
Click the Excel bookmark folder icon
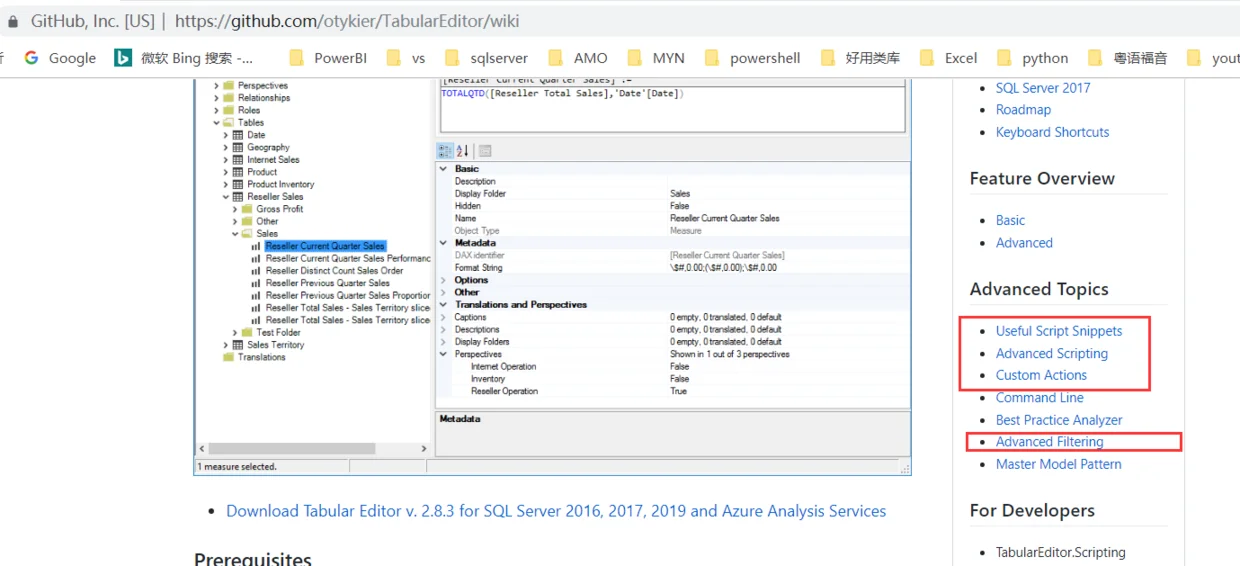tap(927, 58)
